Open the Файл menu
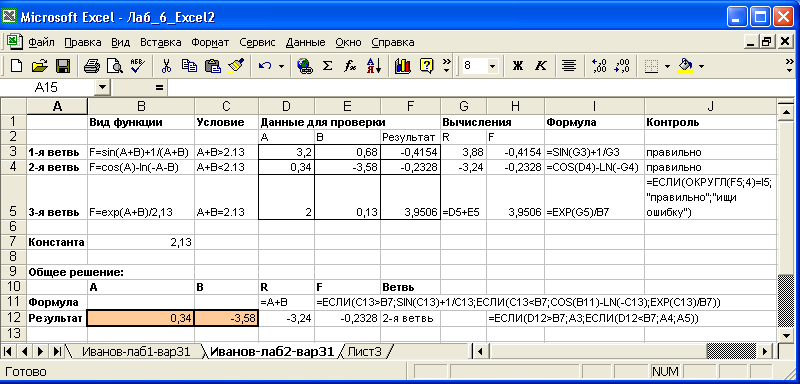Viewport: 800px width, 384px height. pyautogui.click(x=41, y=42)
